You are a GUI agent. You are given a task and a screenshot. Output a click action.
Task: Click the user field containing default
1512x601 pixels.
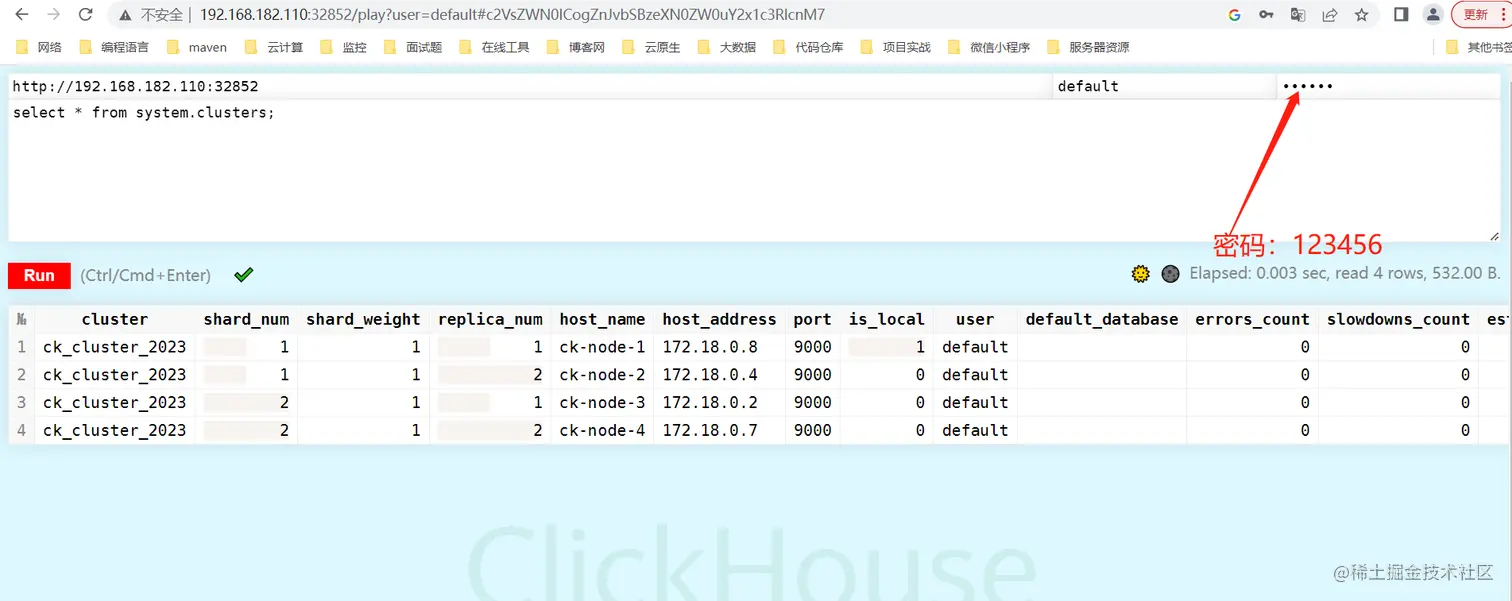click(1165, 86)
